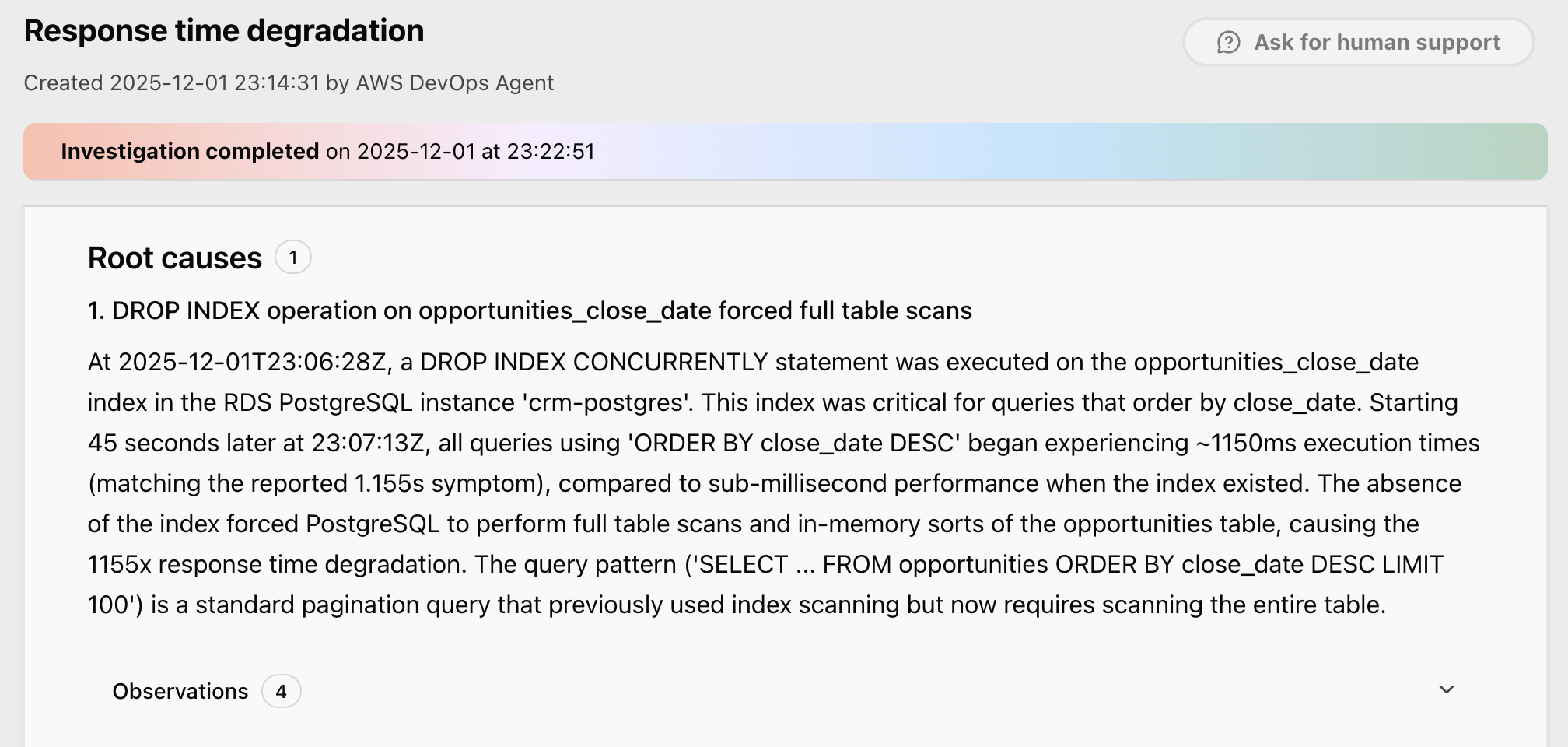Viewport: 1568px width, 747px height.
Task: Expand Observations using the chevron arrow
Action: (x=1446, y=690)
